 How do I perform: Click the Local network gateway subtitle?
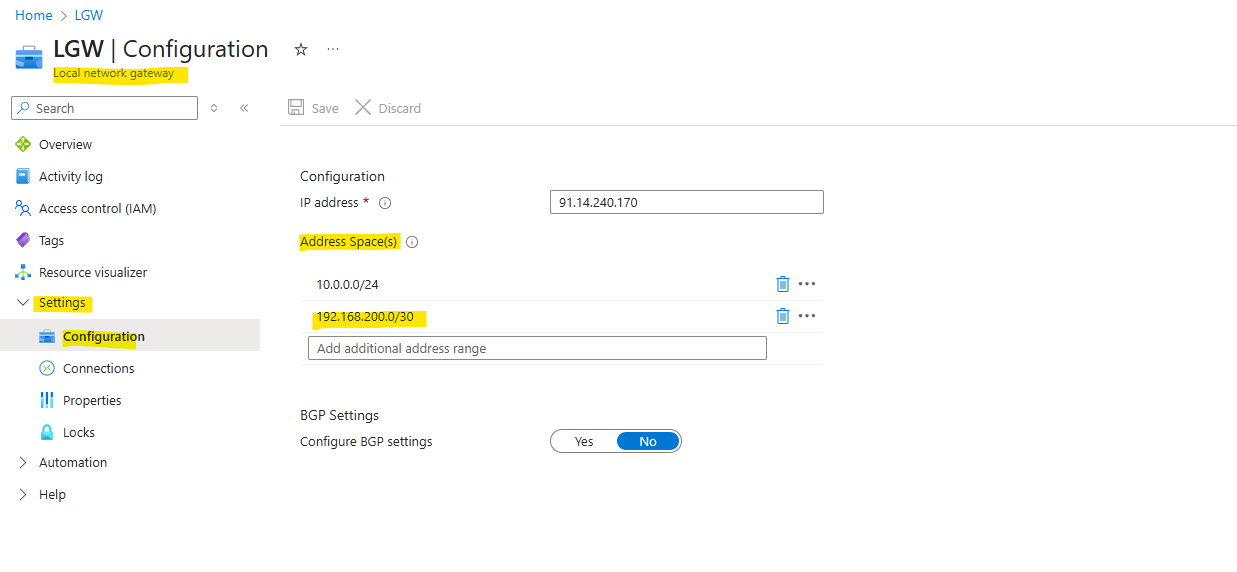[x=114, y=73]
